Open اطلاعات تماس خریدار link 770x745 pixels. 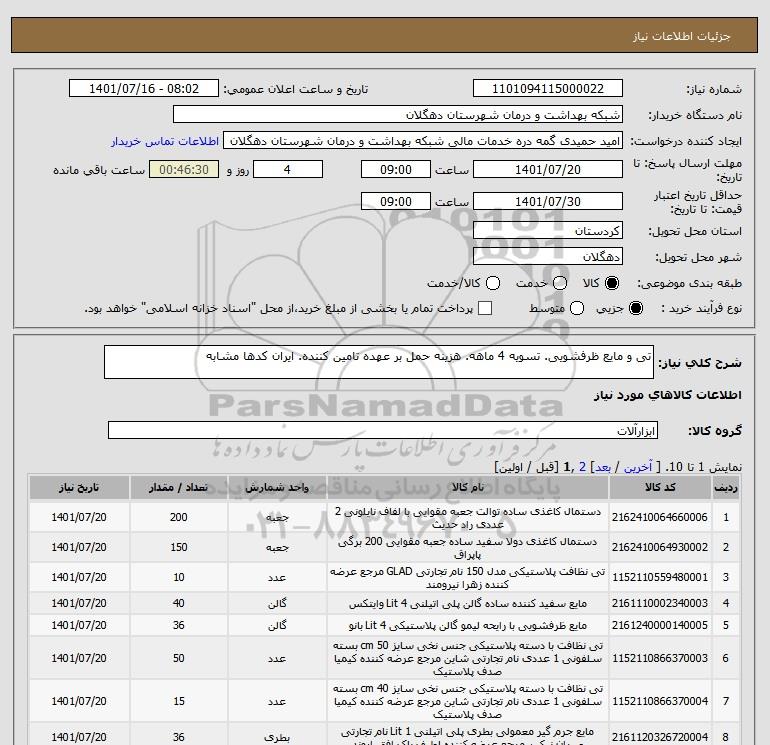(x=165, y=141)
